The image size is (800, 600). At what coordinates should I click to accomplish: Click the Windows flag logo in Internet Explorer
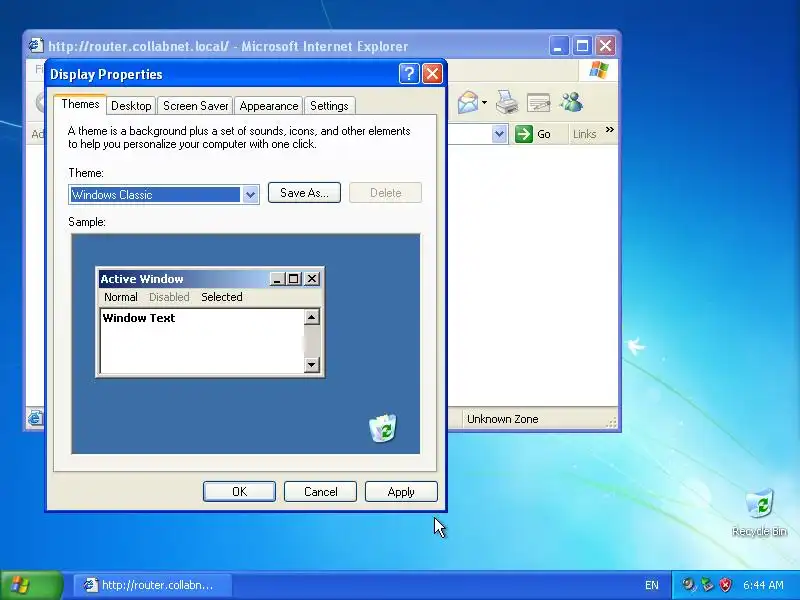click(598, 70)
